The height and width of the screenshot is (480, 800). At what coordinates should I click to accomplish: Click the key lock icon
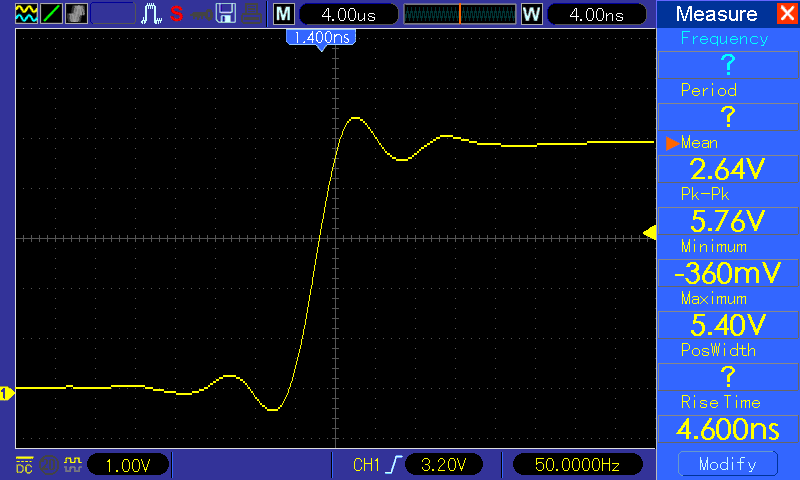(x=202, y=15)
